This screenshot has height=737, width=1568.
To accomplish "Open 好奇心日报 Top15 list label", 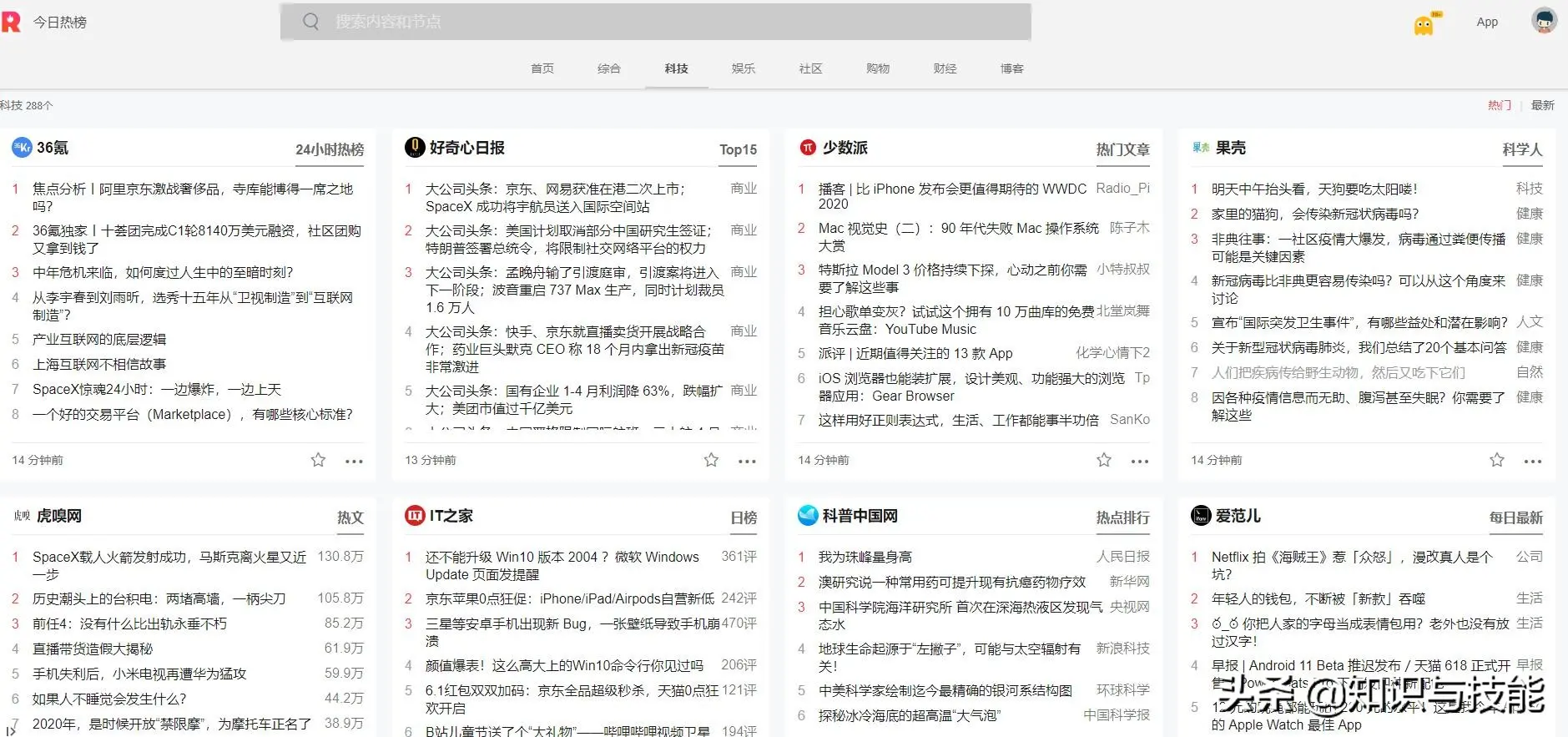I will 739,149.
